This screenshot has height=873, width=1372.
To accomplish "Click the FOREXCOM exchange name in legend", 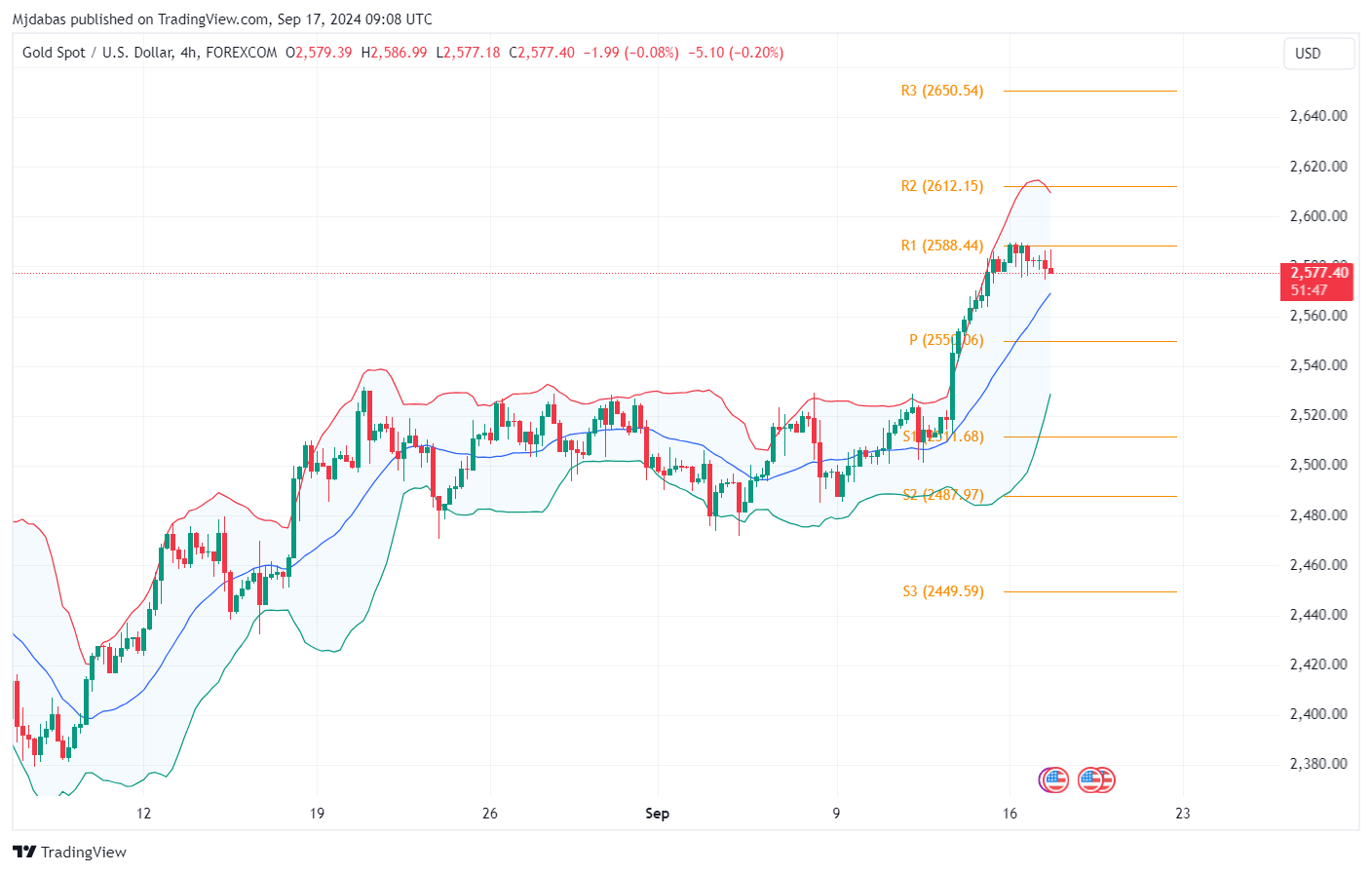I will [x=242, y=53].
